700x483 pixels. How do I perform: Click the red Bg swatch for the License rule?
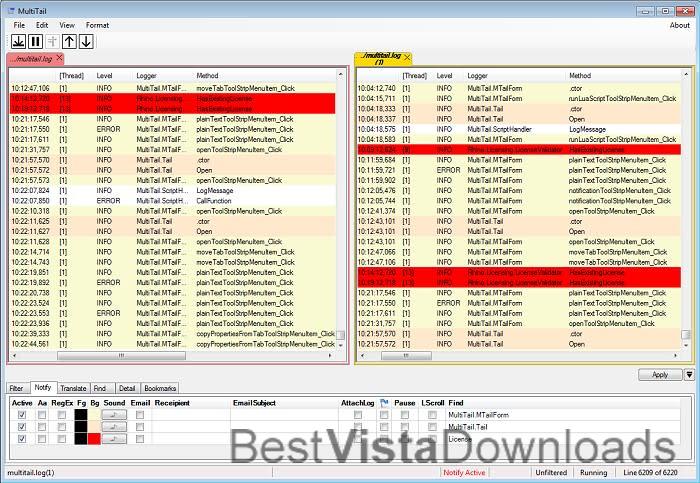pos(94,439)
